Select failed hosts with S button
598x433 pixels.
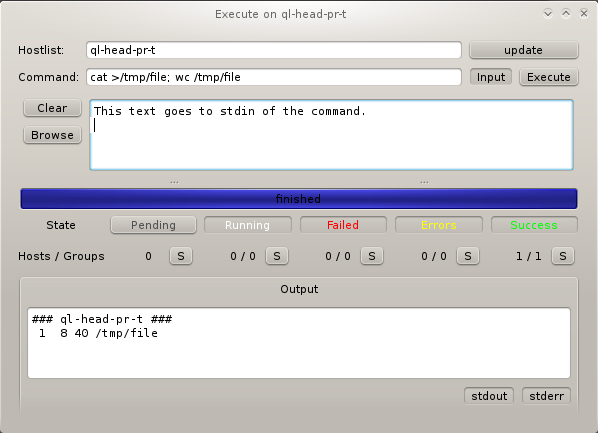[372, 256]
